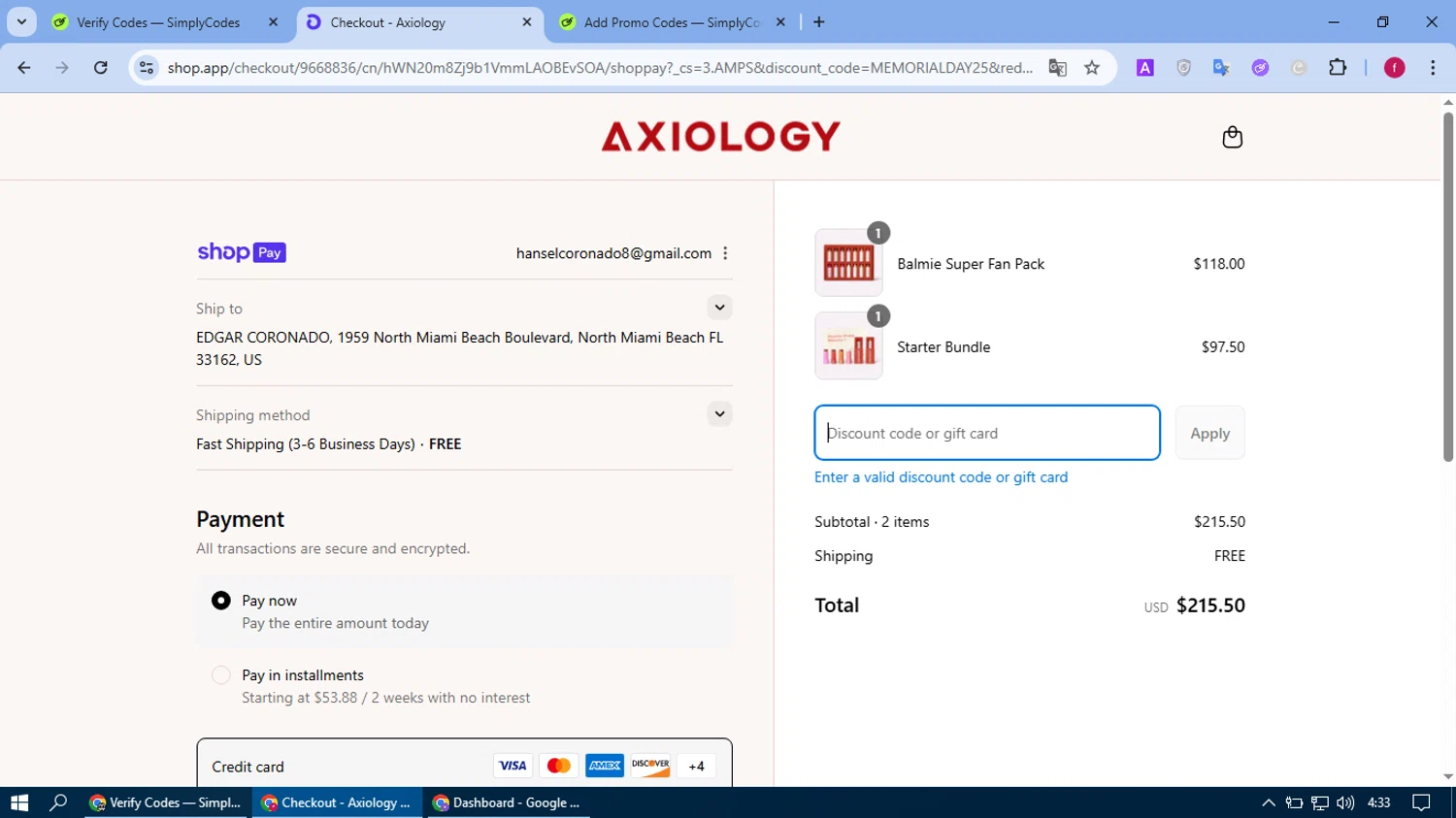Click the Shop Pay logo

tap(242, 252)
